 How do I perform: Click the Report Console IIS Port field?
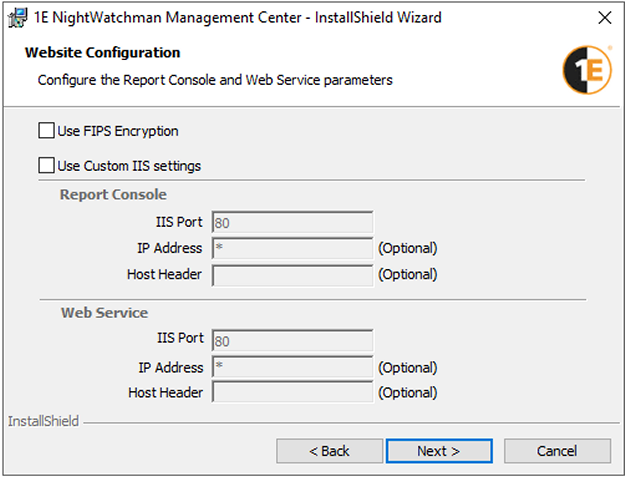coord(292,223)
